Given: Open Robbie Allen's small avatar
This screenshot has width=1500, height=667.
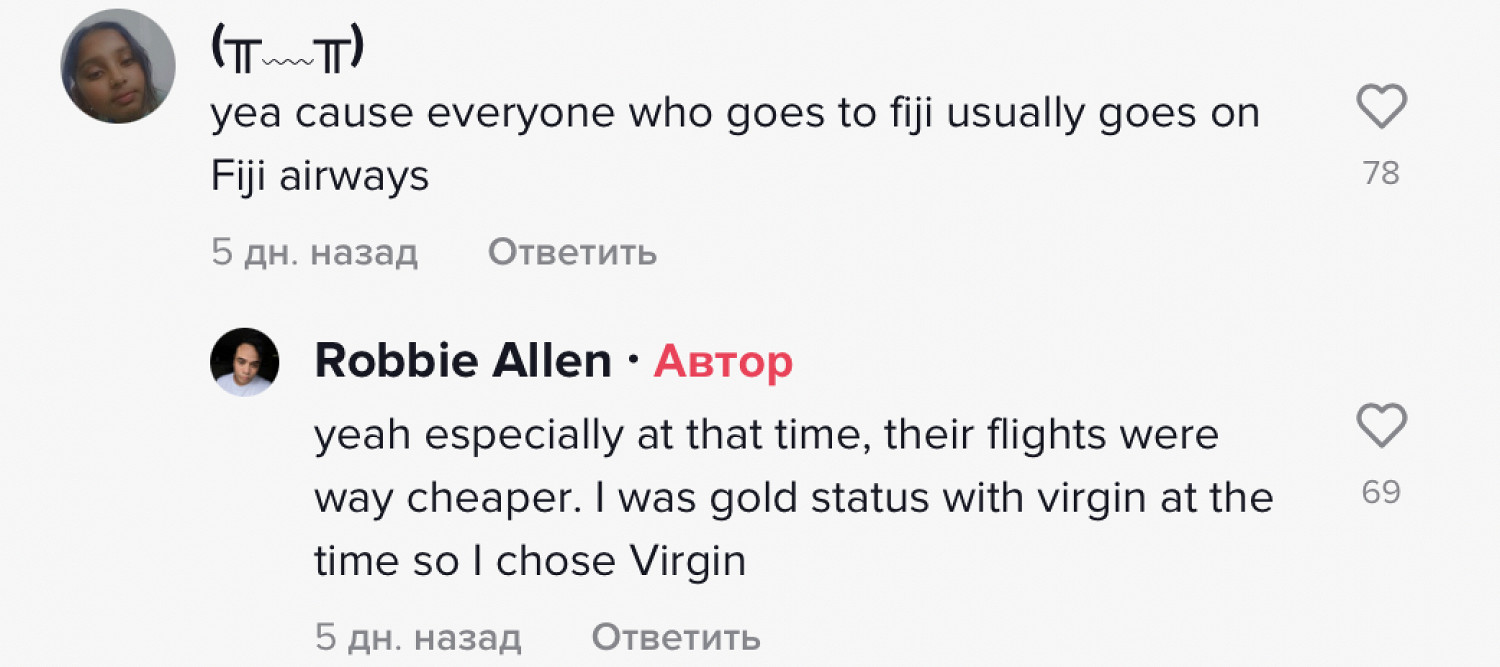Looking at the screenshot, I should click(244, 362).
